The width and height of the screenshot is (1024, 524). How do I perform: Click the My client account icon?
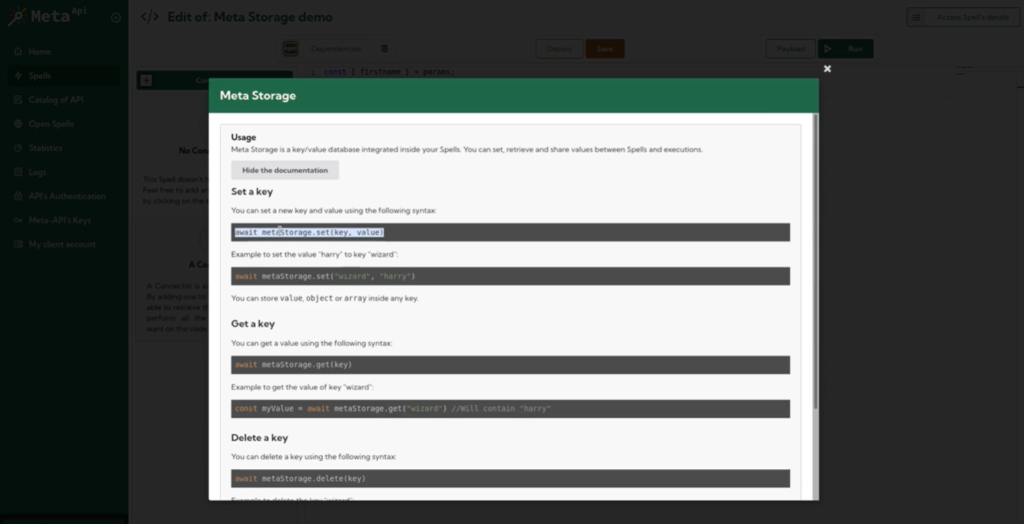(x=18, y=244)
